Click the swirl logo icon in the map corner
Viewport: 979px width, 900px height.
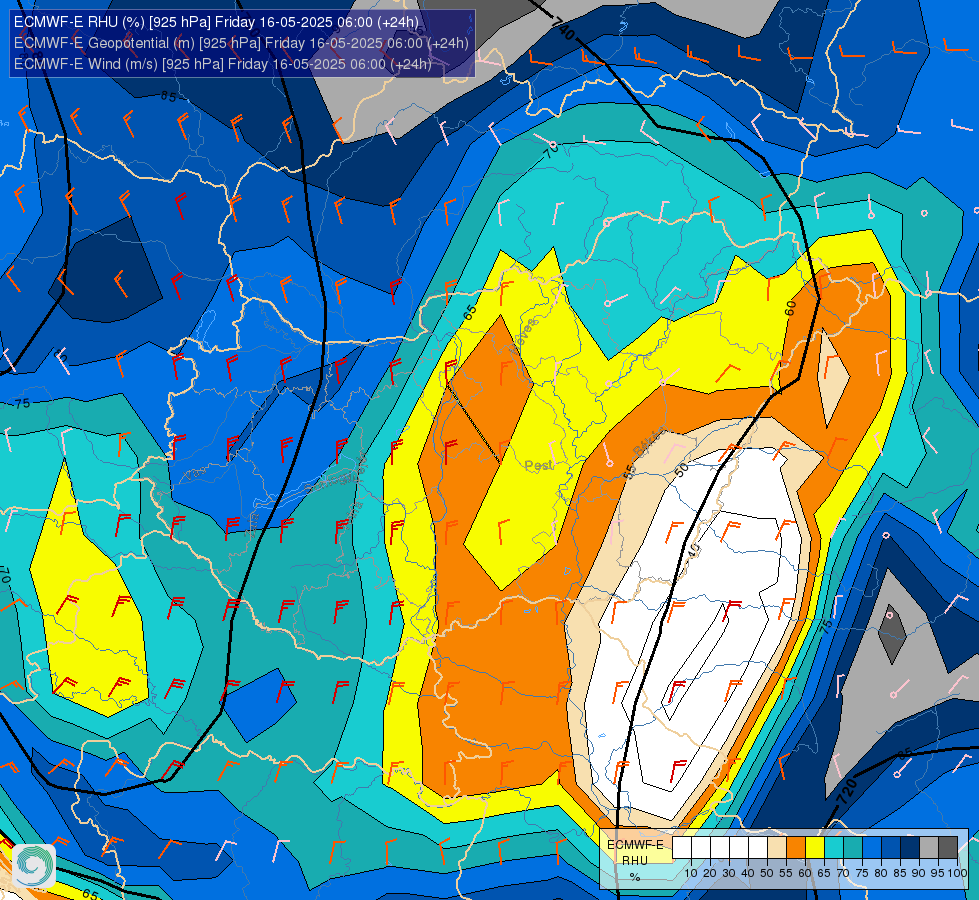(x=34, y=866)
